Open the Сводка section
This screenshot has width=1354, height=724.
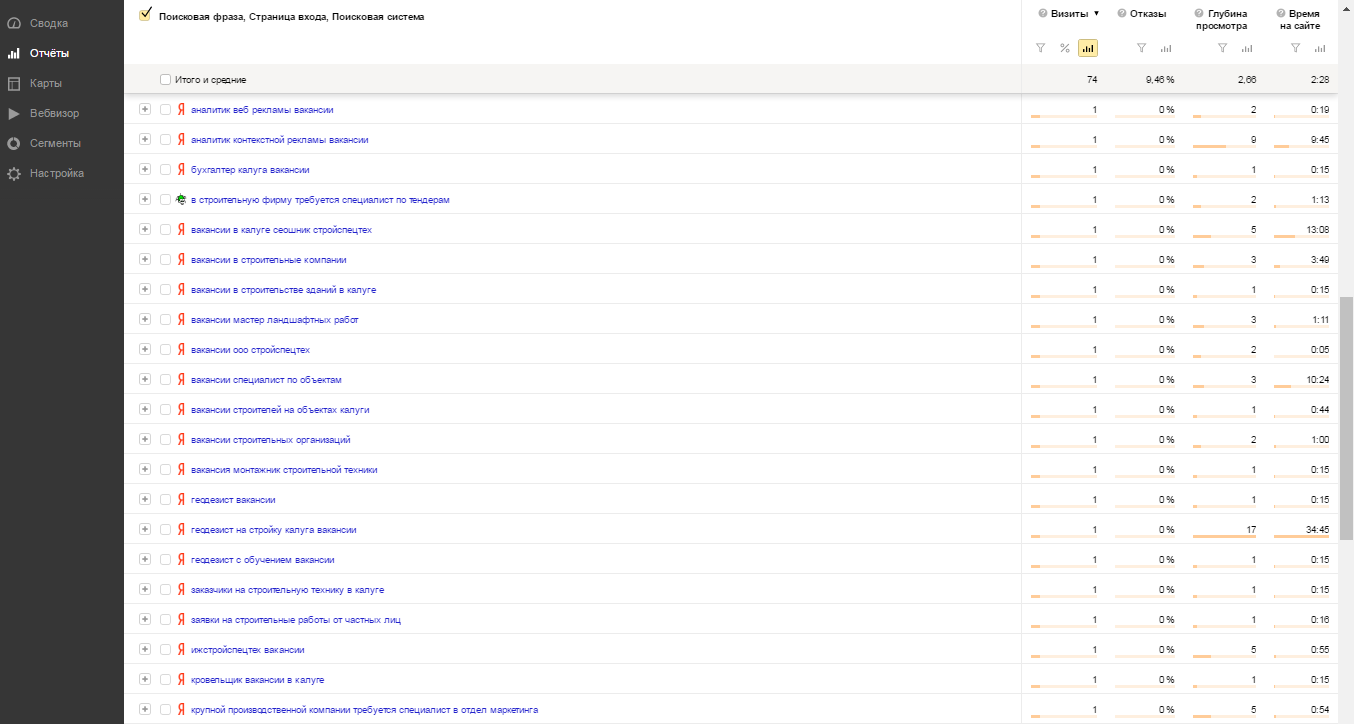coord(49,23)
